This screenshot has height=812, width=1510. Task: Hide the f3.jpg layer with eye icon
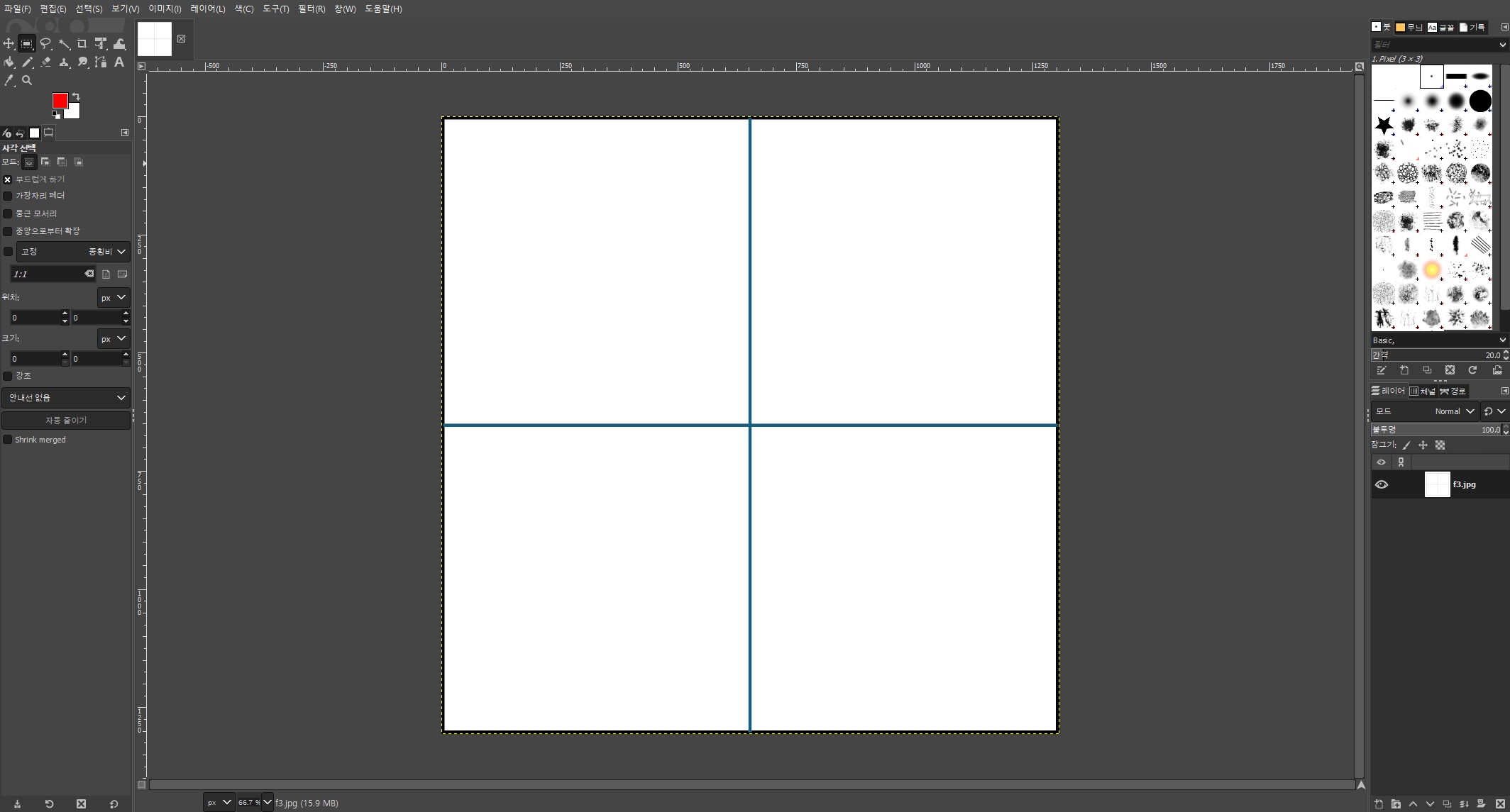[1381, 485]
